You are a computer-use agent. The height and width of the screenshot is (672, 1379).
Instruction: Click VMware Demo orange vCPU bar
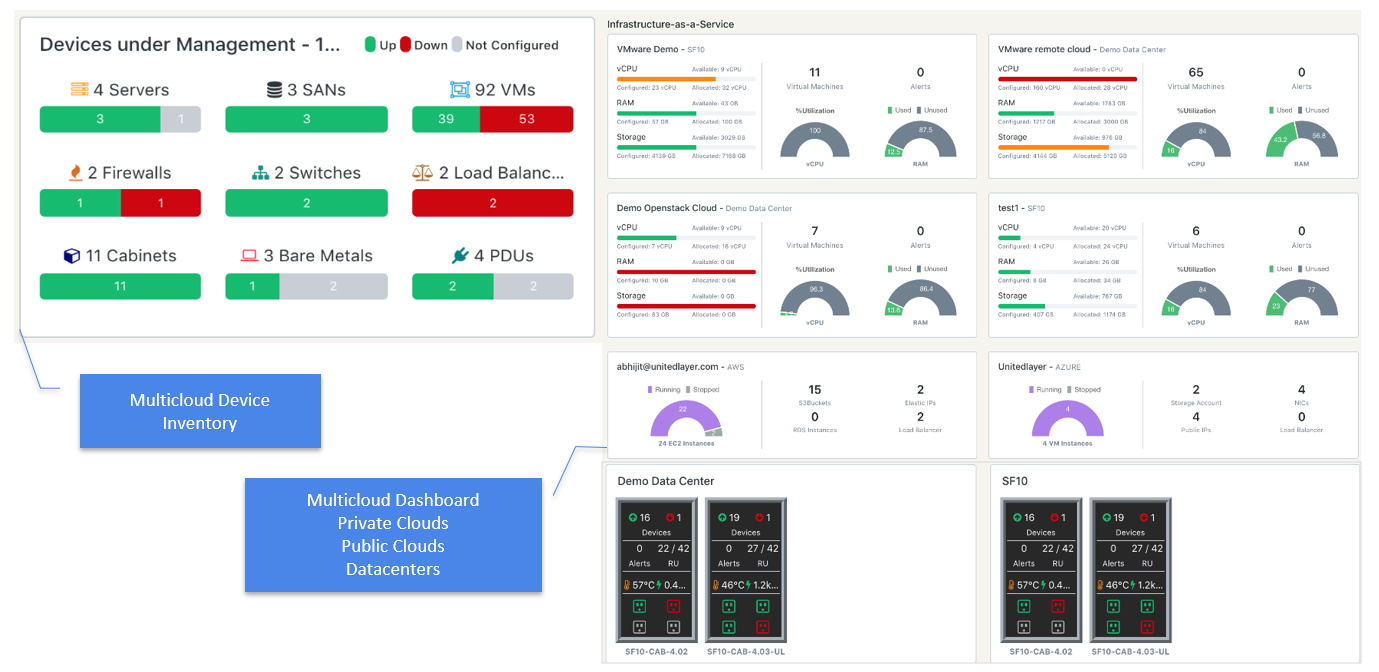point(666,78)
